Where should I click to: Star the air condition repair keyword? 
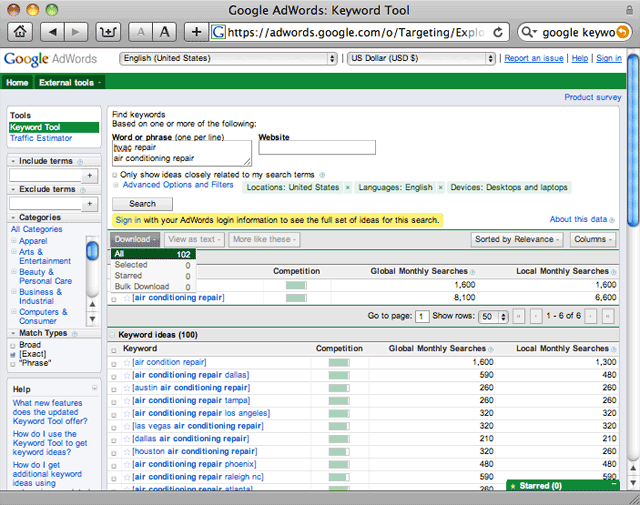click(127, 363)
